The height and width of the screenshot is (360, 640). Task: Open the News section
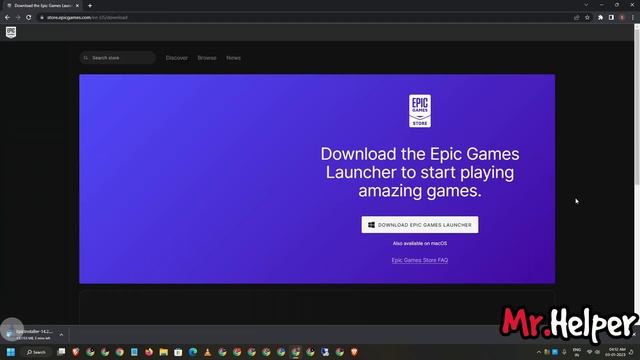tap(233, 58)
